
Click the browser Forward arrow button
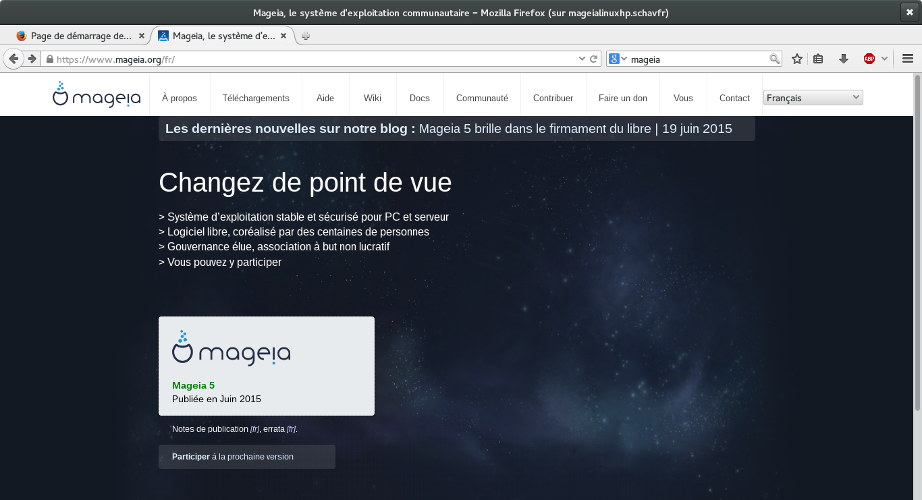coord(32,59)
